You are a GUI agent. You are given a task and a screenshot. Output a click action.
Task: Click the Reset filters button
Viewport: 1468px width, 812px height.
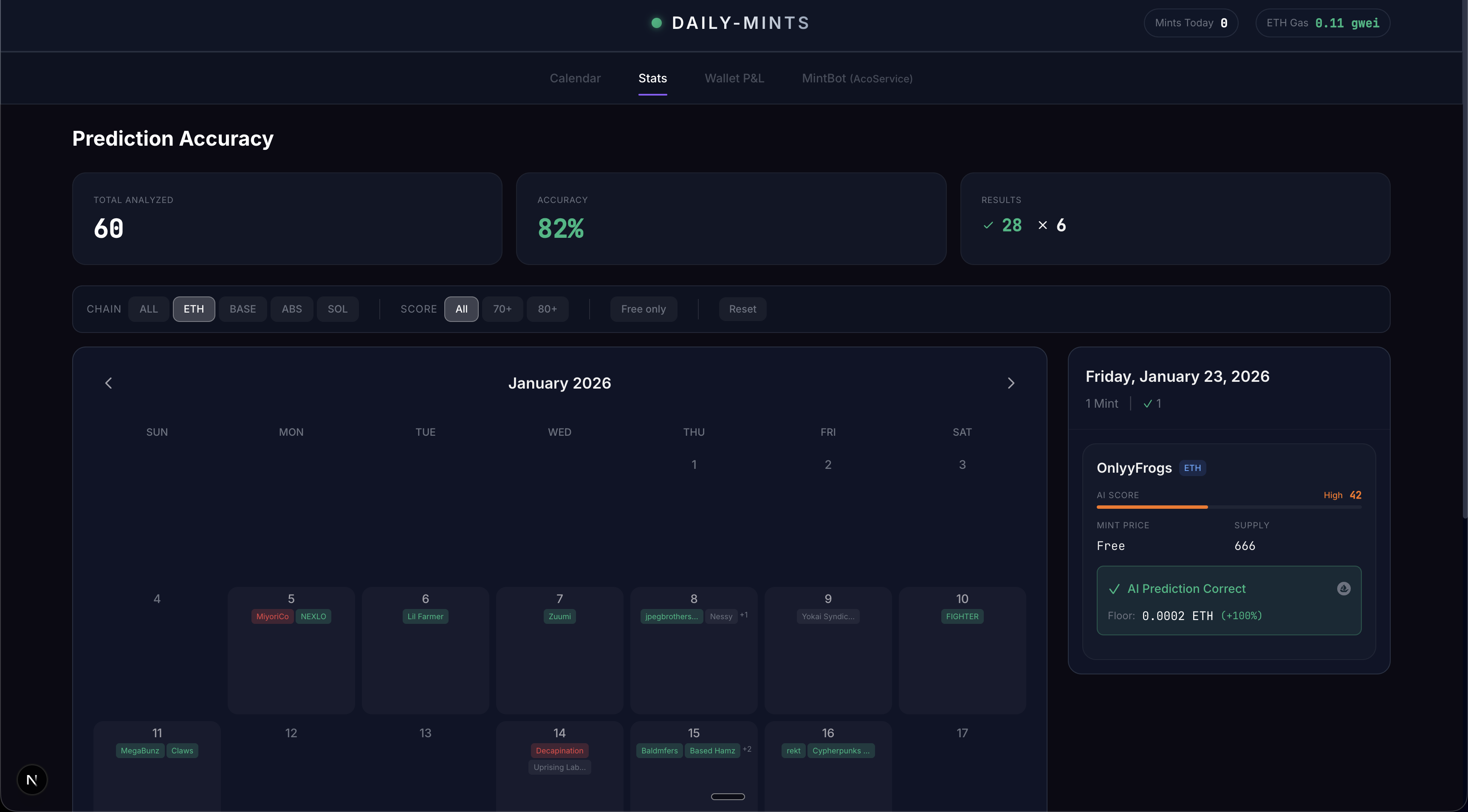pos(742,309)
